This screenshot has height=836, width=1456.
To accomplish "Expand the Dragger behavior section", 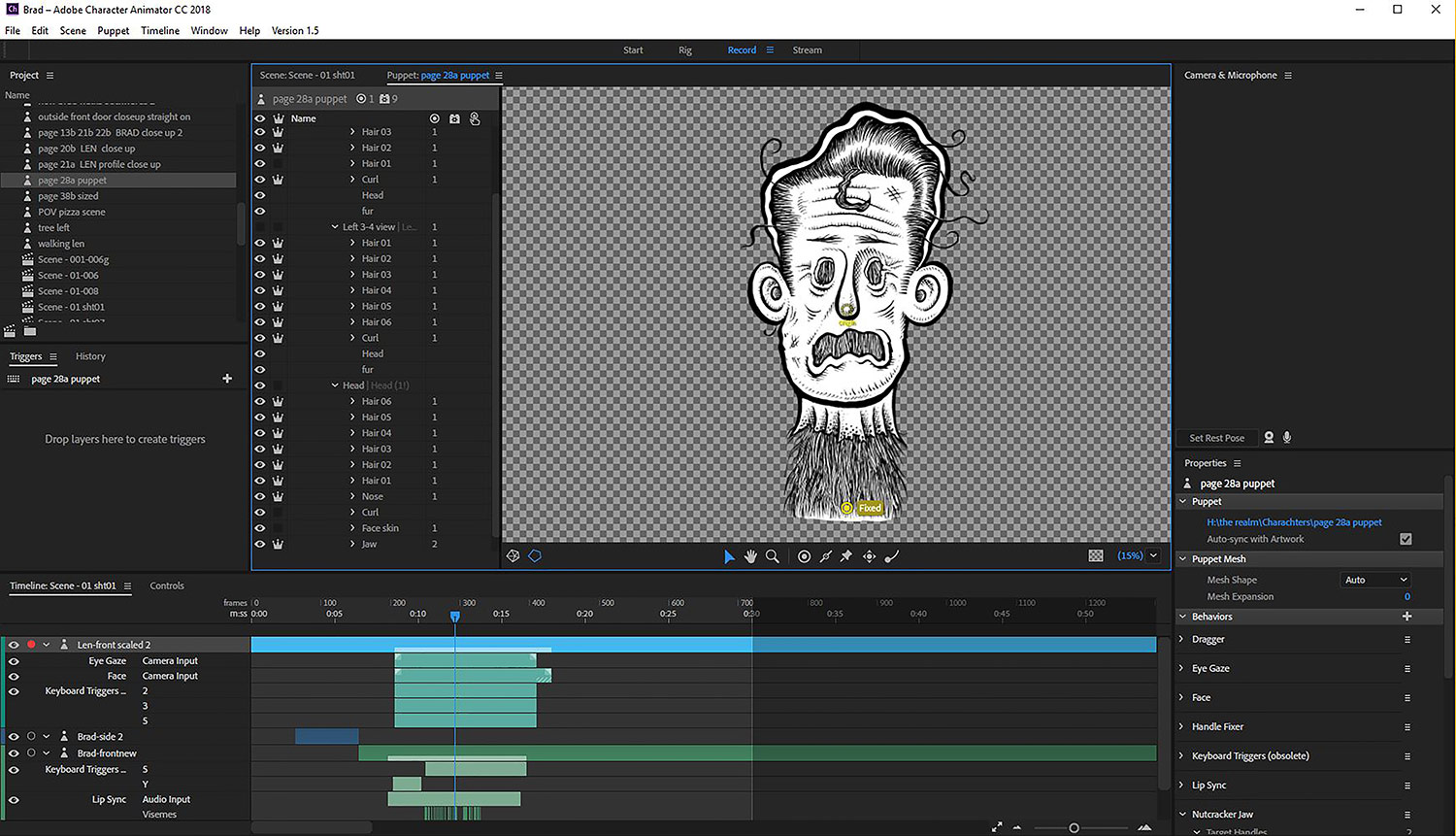I will [1182, 640].
